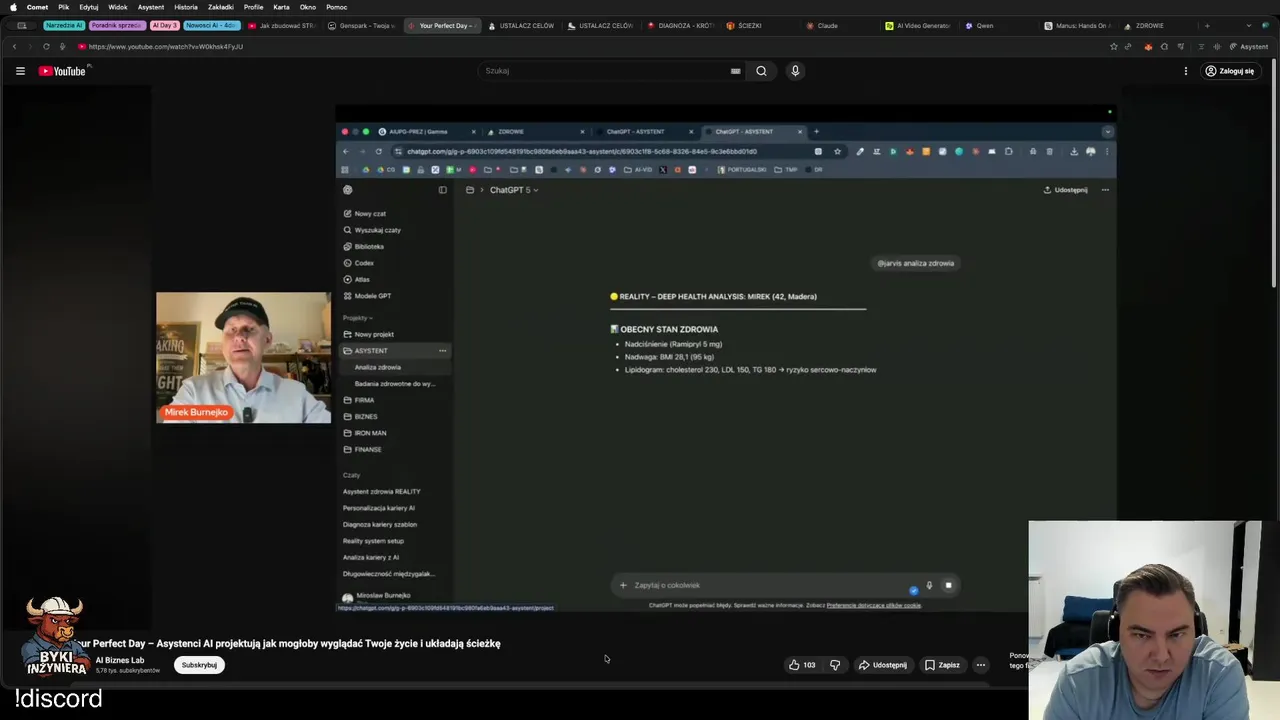Open more actions ellipsis under video
Image resolution: width=1280 pixels, height=720 pixels.
(981, 665)
